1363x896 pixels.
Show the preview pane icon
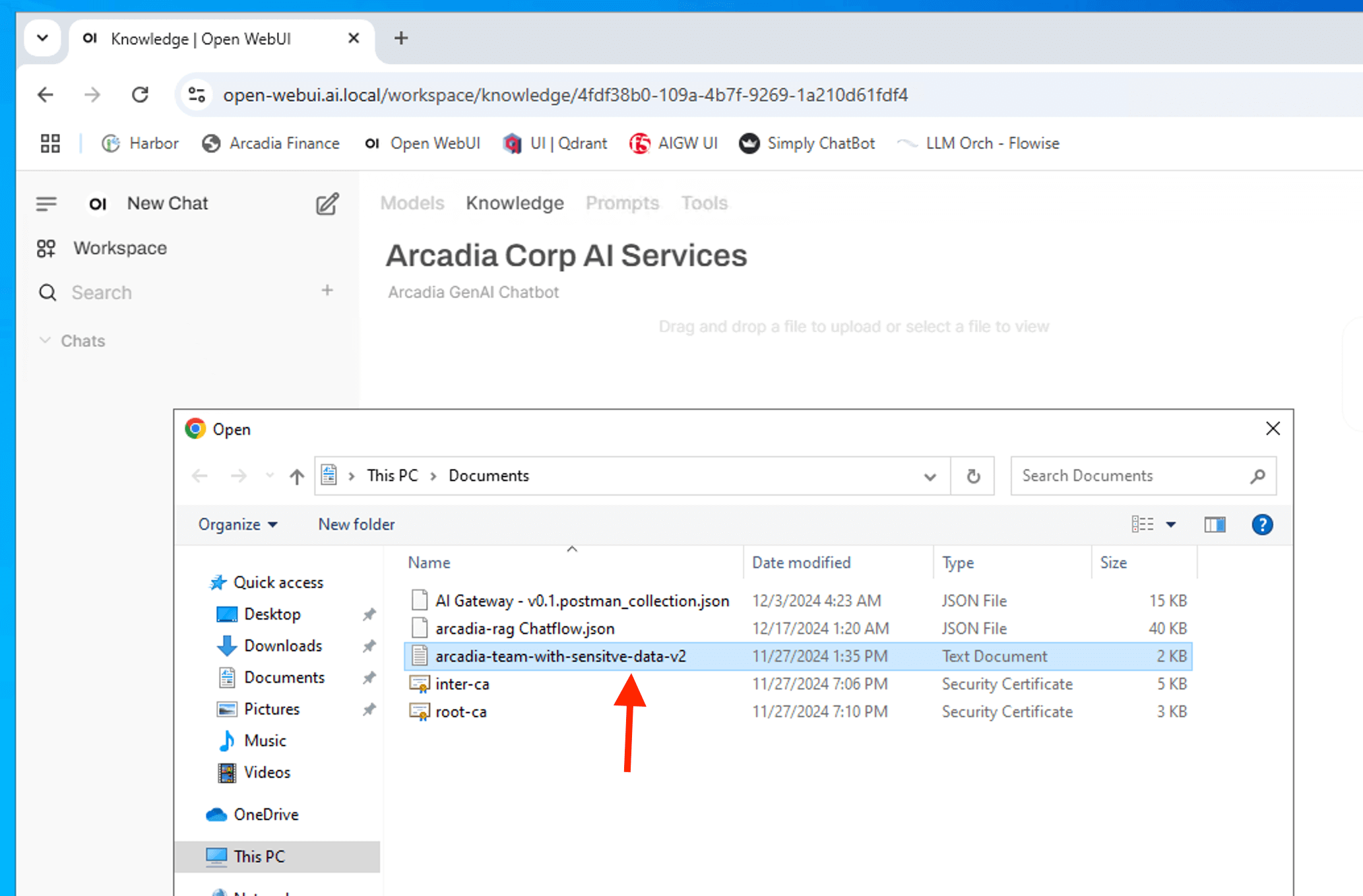coord(1214,525)
